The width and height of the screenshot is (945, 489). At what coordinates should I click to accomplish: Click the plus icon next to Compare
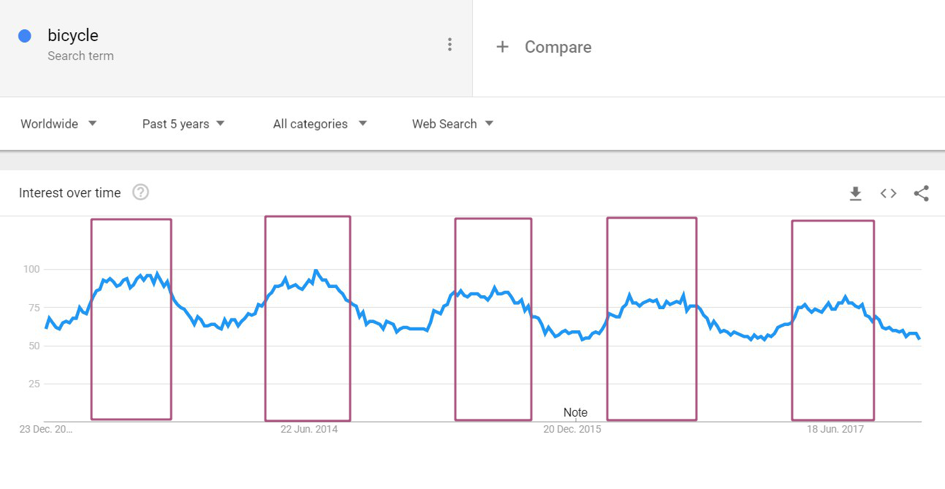pos(502,47)
